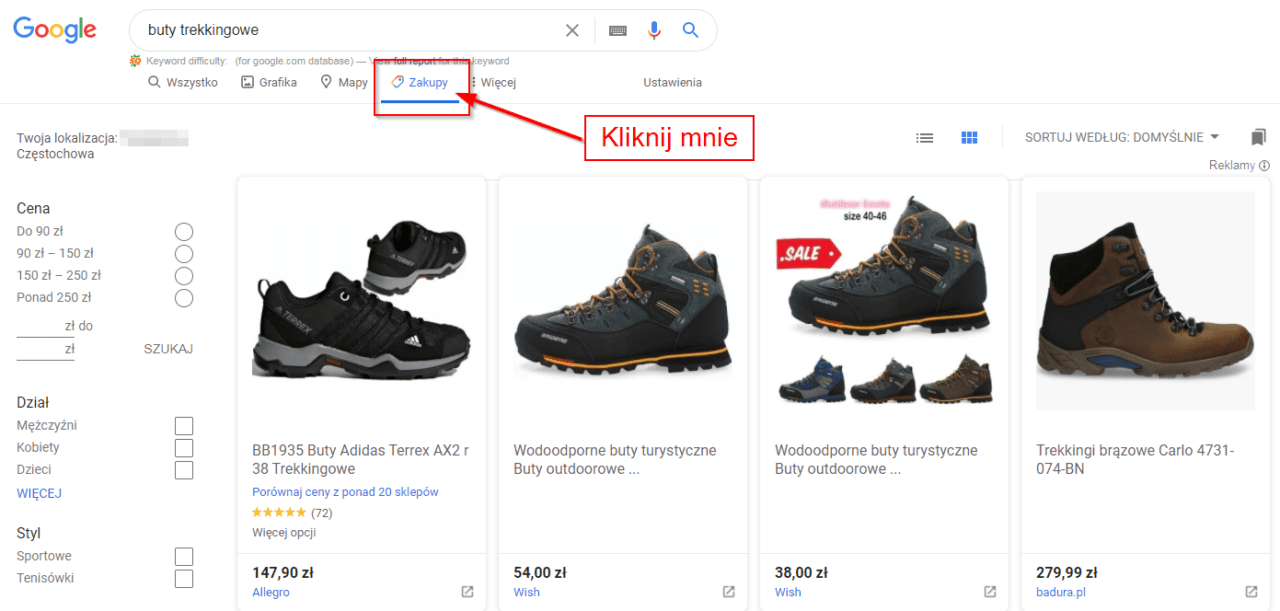Open Wish seller link under 54,00 zł

pyautogui.click(x=527, y=592)
